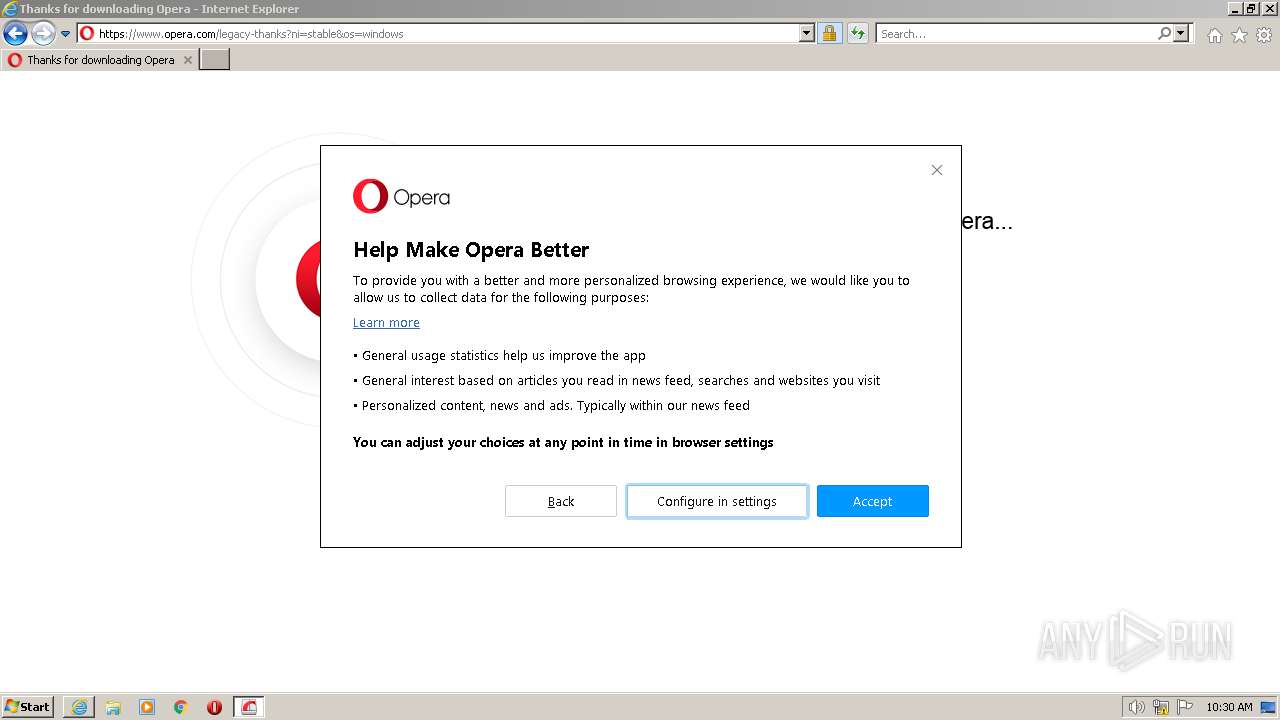Navigate back with the browser Back arrow
This screenshot has width=1280, height=720.
point(15,34)
